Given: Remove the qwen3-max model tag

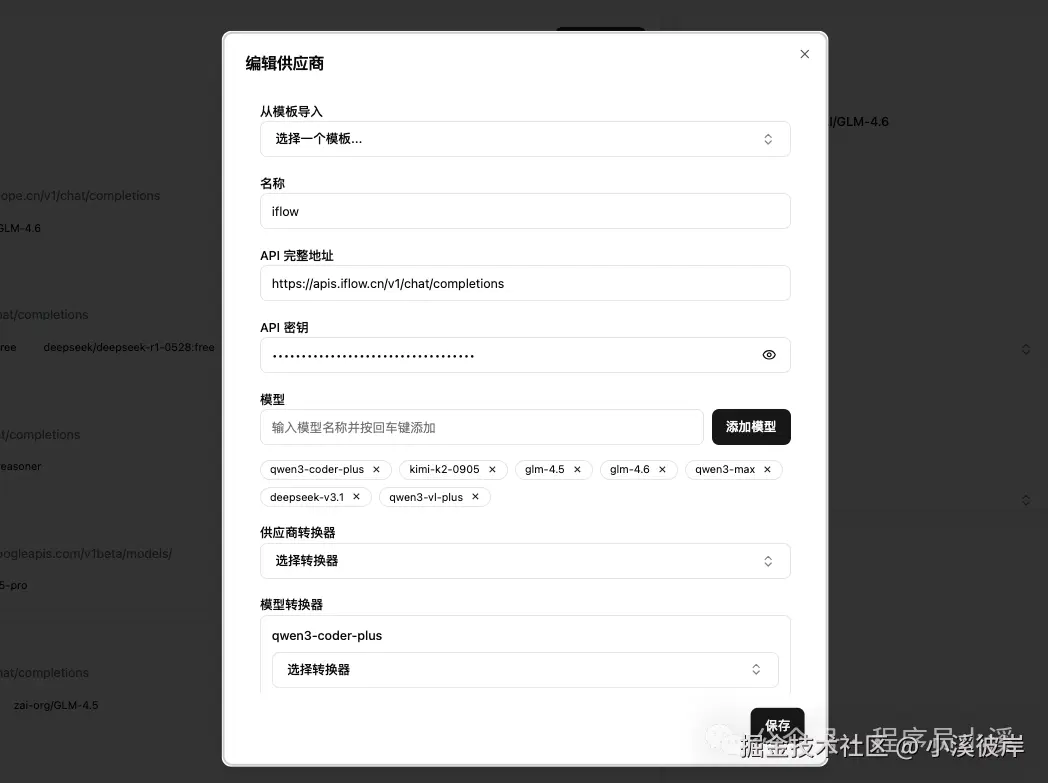Looking at the screenshot, I should coord(767,469).
